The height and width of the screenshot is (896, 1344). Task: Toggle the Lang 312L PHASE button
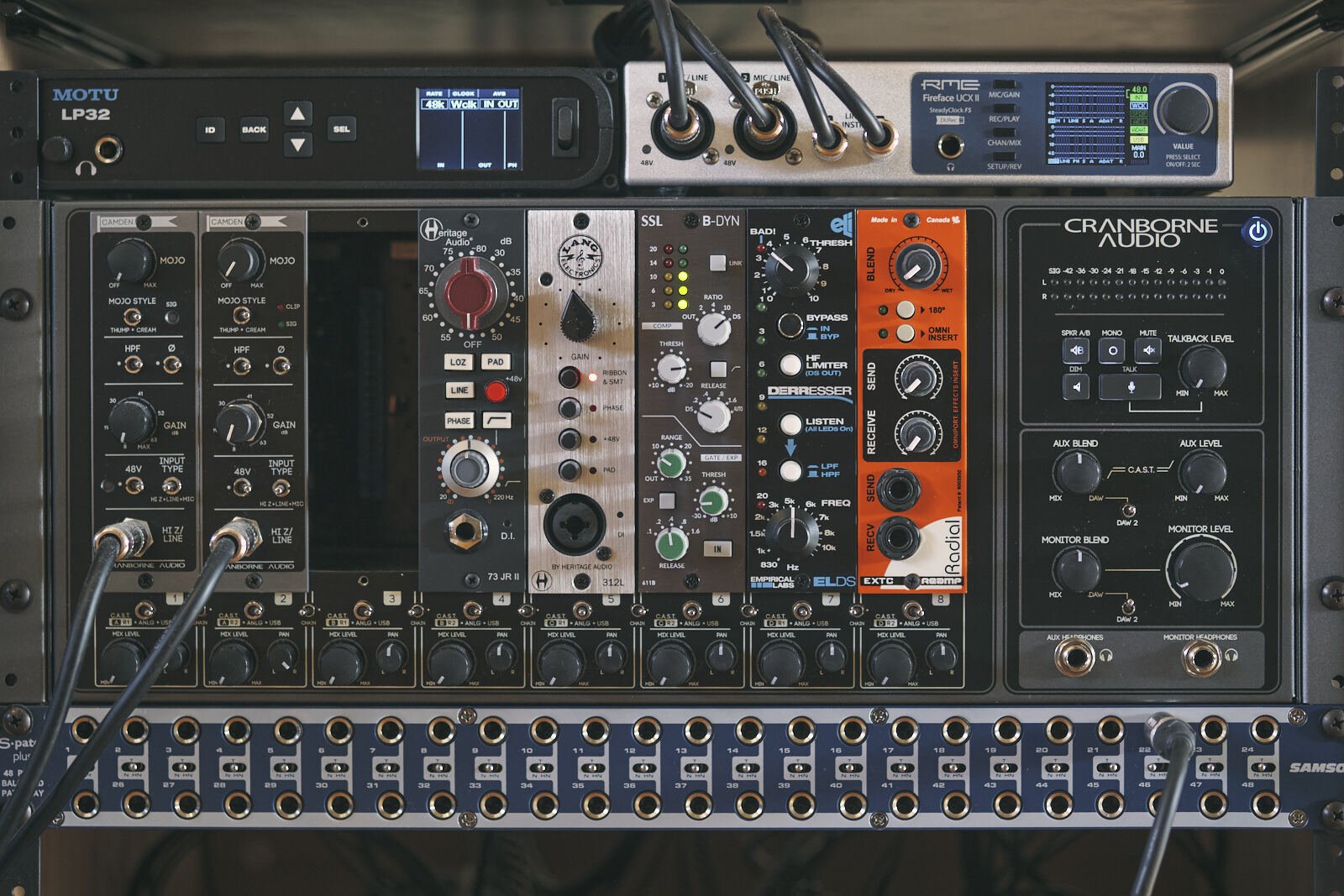570,408
